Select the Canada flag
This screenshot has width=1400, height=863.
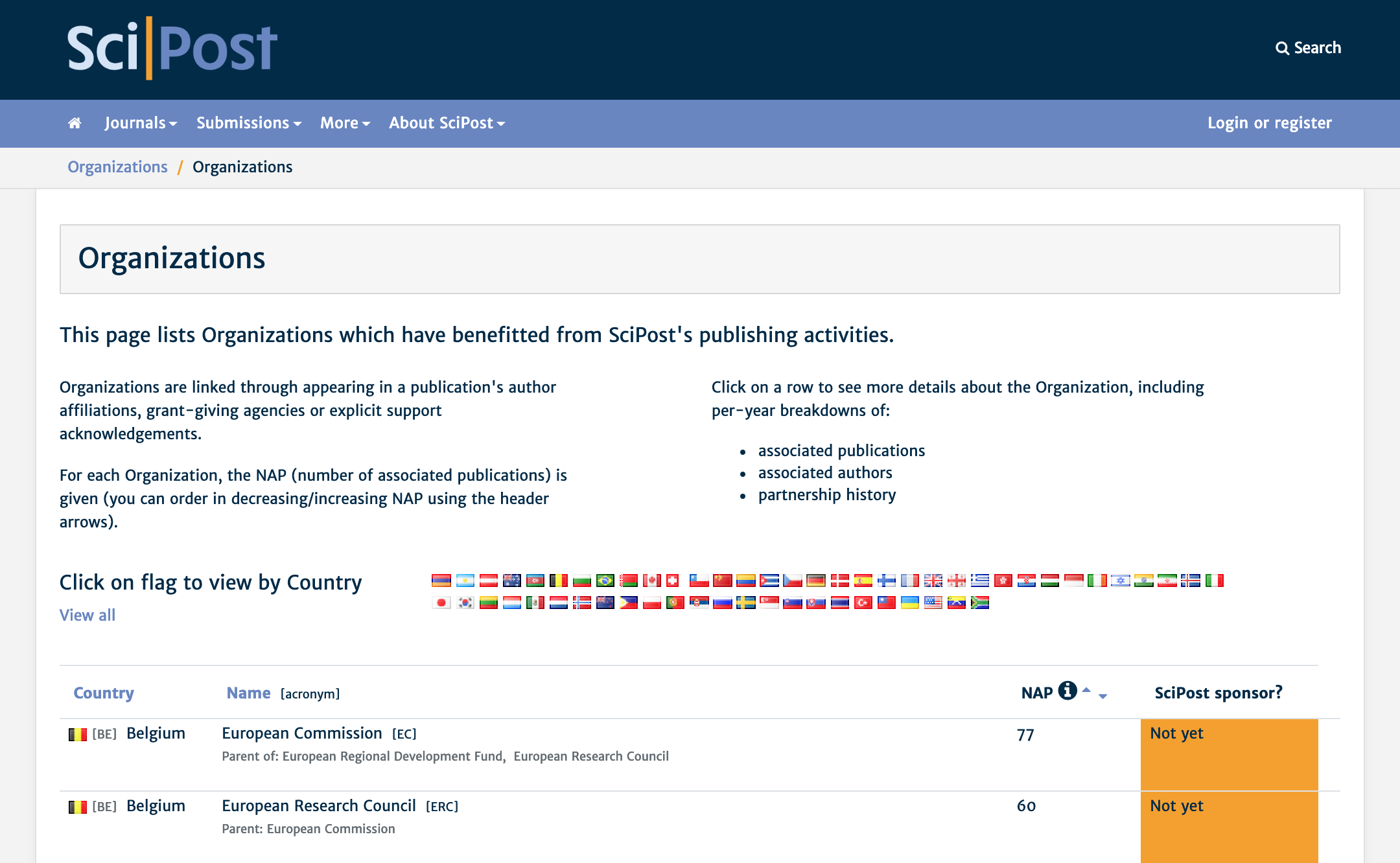tap(652, 581)
